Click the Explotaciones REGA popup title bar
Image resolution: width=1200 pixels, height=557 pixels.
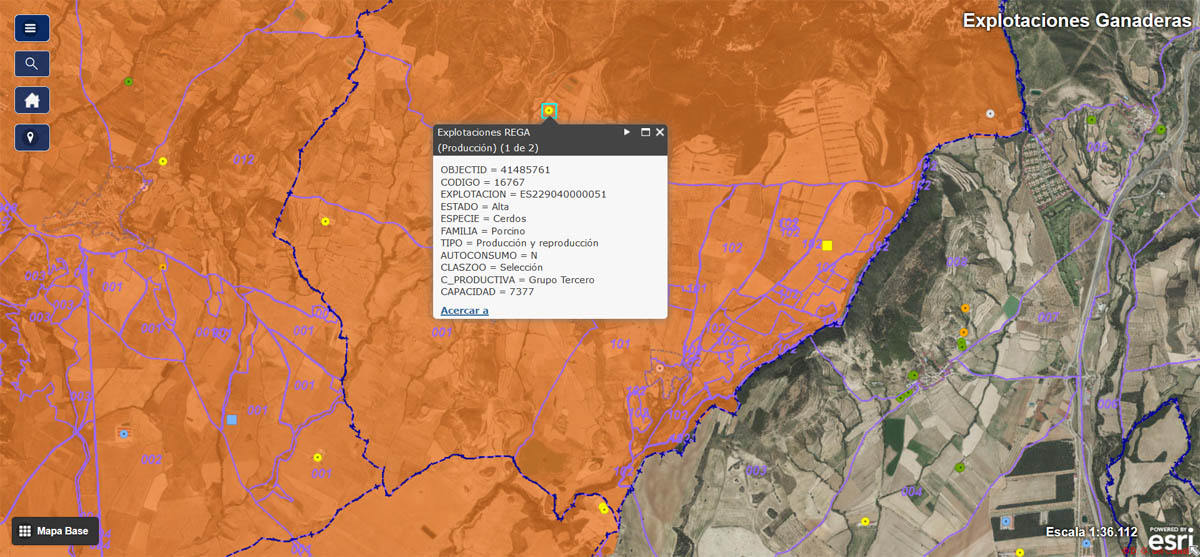[x=520, y=132]
